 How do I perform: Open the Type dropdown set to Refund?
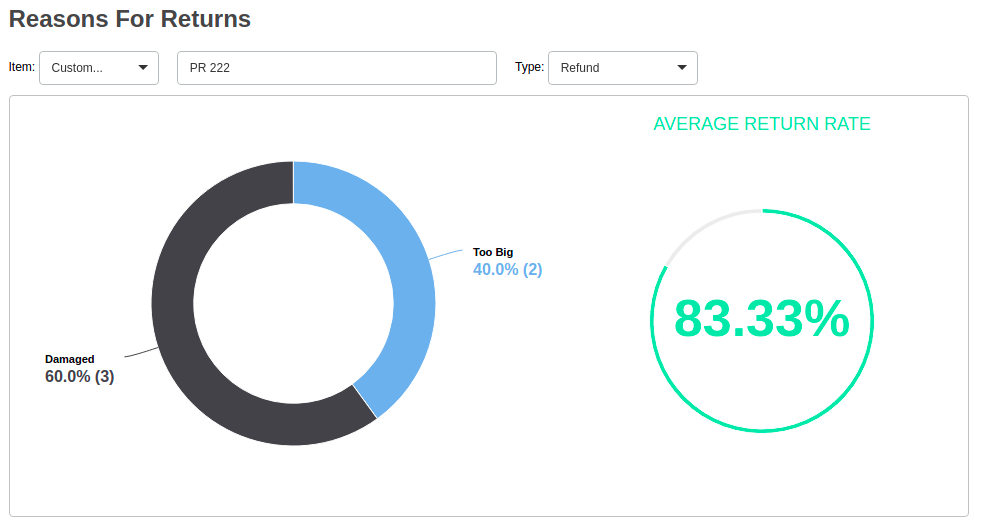[623, 68]
